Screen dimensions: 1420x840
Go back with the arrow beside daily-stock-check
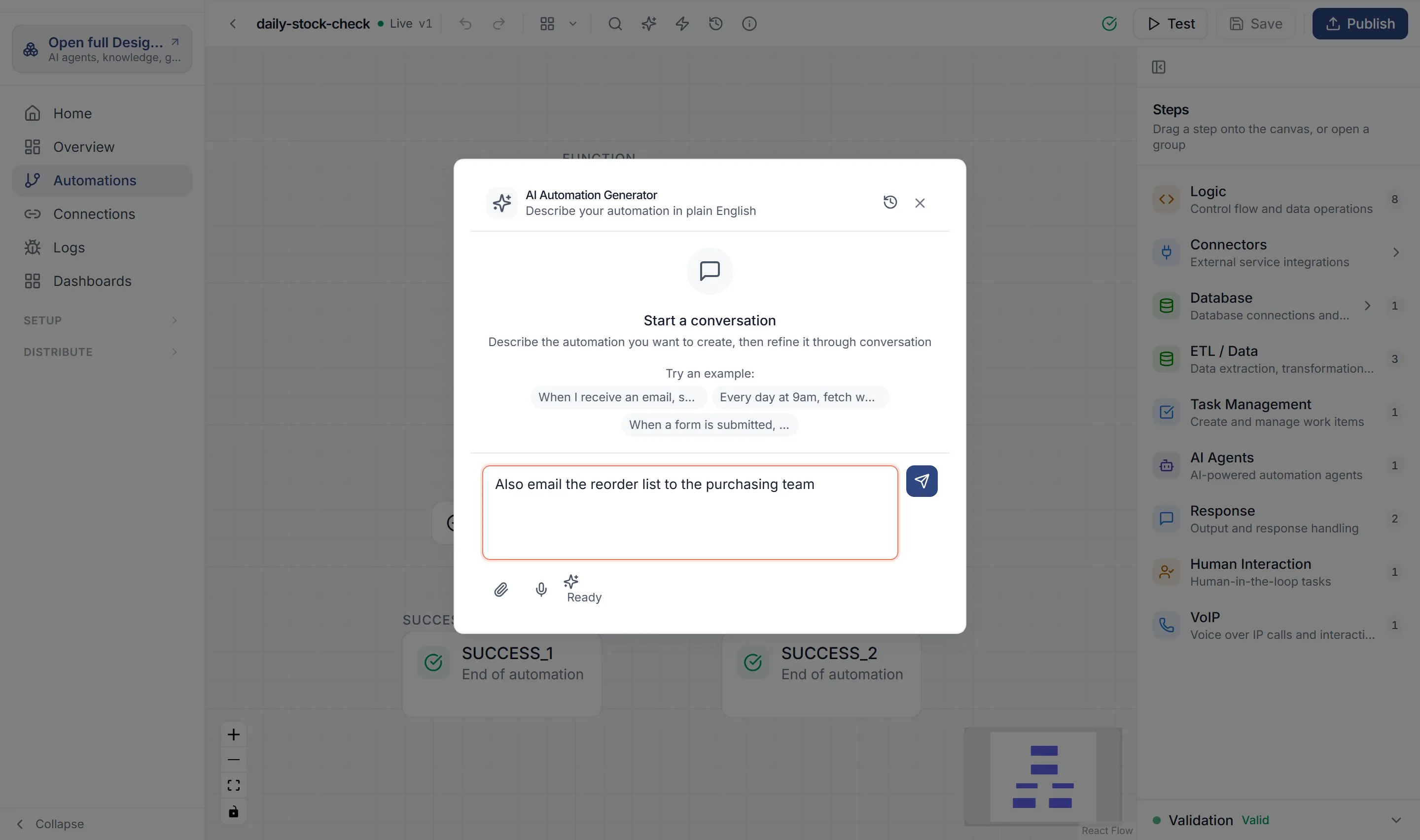click(x=233, y=24)
